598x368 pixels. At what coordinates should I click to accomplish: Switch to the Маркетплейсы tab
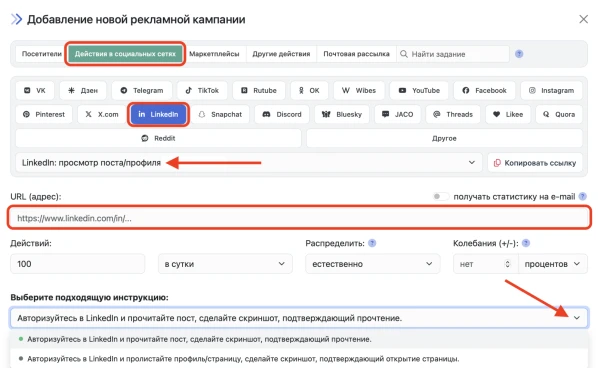(214, 54)
